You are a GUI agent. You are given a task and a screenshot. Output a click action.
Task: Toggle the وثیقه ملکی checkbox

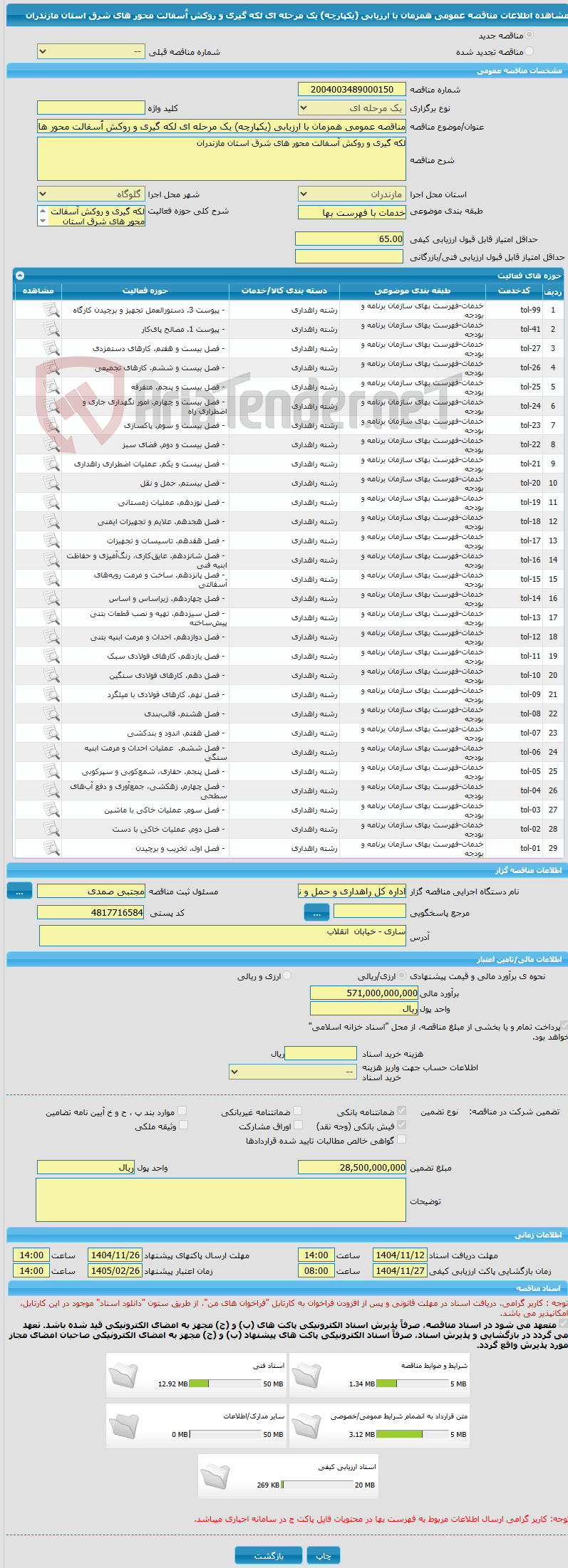pyautogui.click(x=183, y=1124)
